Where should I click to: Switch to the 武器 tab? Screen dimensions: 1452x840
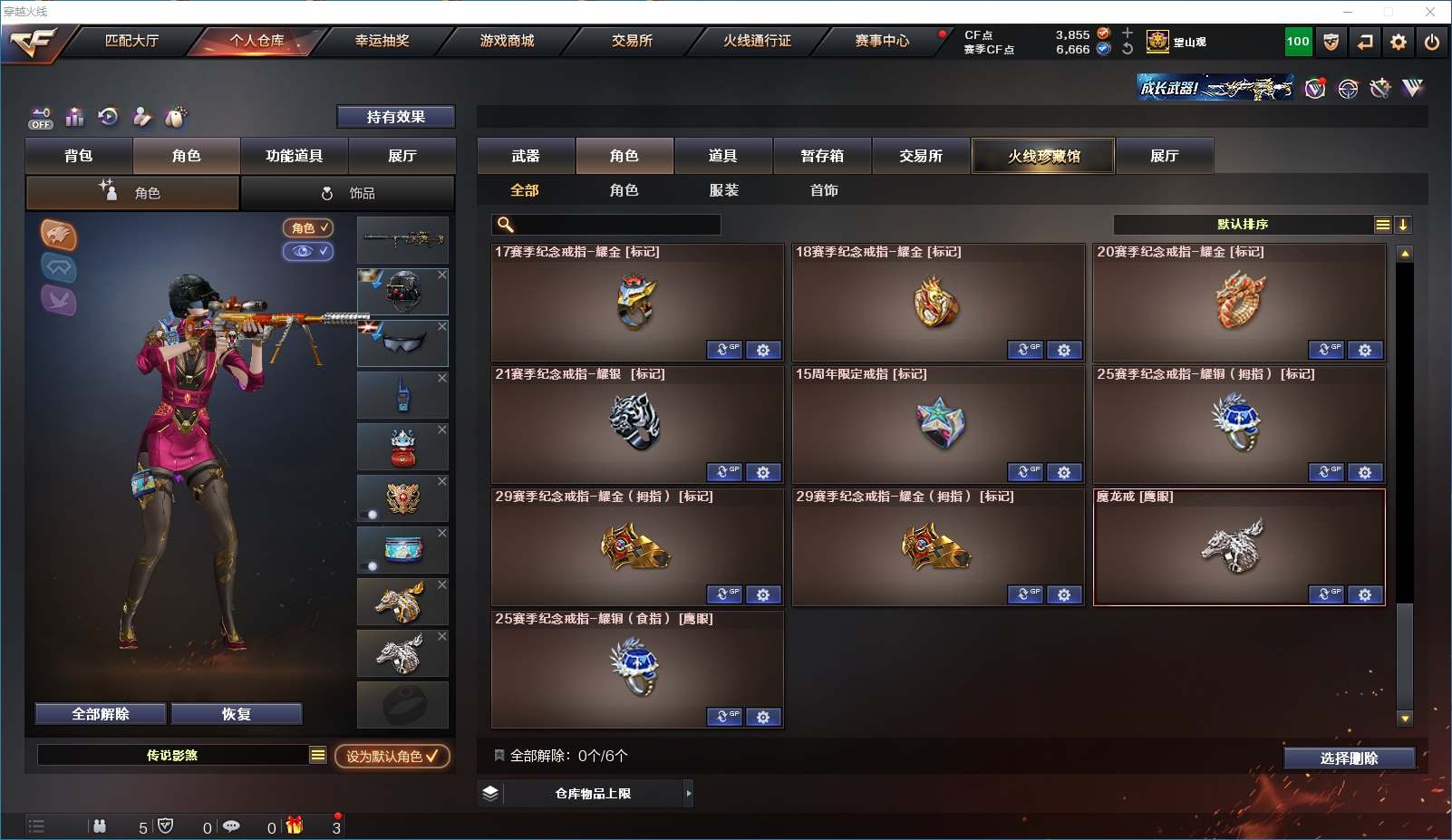point(526,156)
